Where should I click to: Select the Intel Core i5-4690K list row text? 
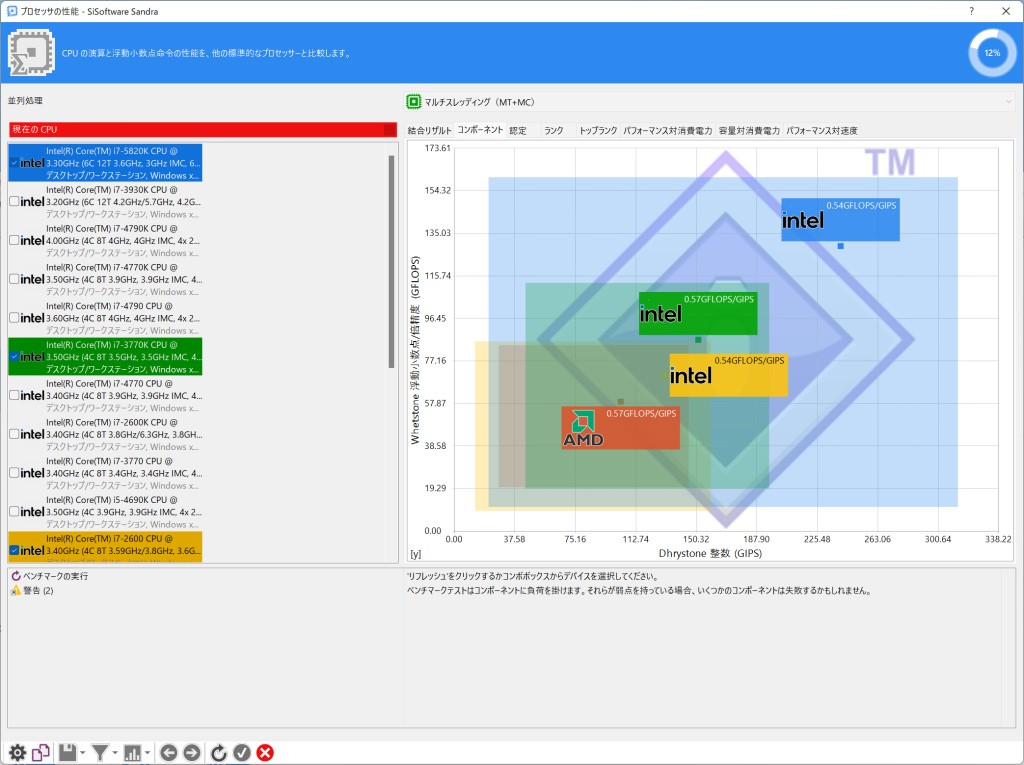pos(123,512)
